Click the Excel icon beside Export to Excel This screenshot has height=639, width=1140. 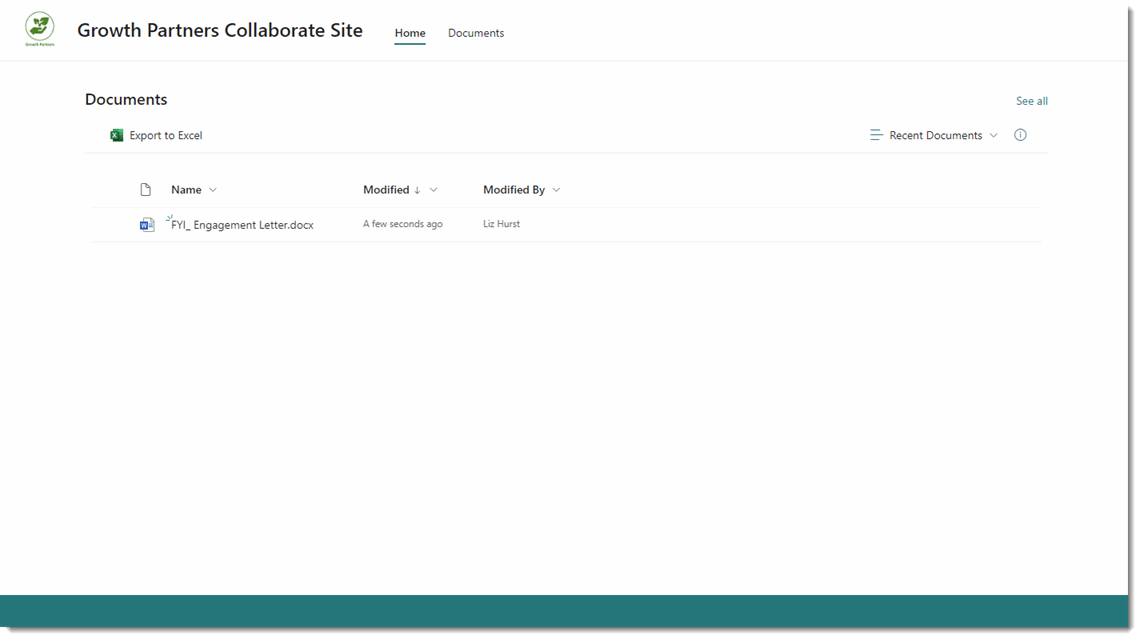[116, 135]
